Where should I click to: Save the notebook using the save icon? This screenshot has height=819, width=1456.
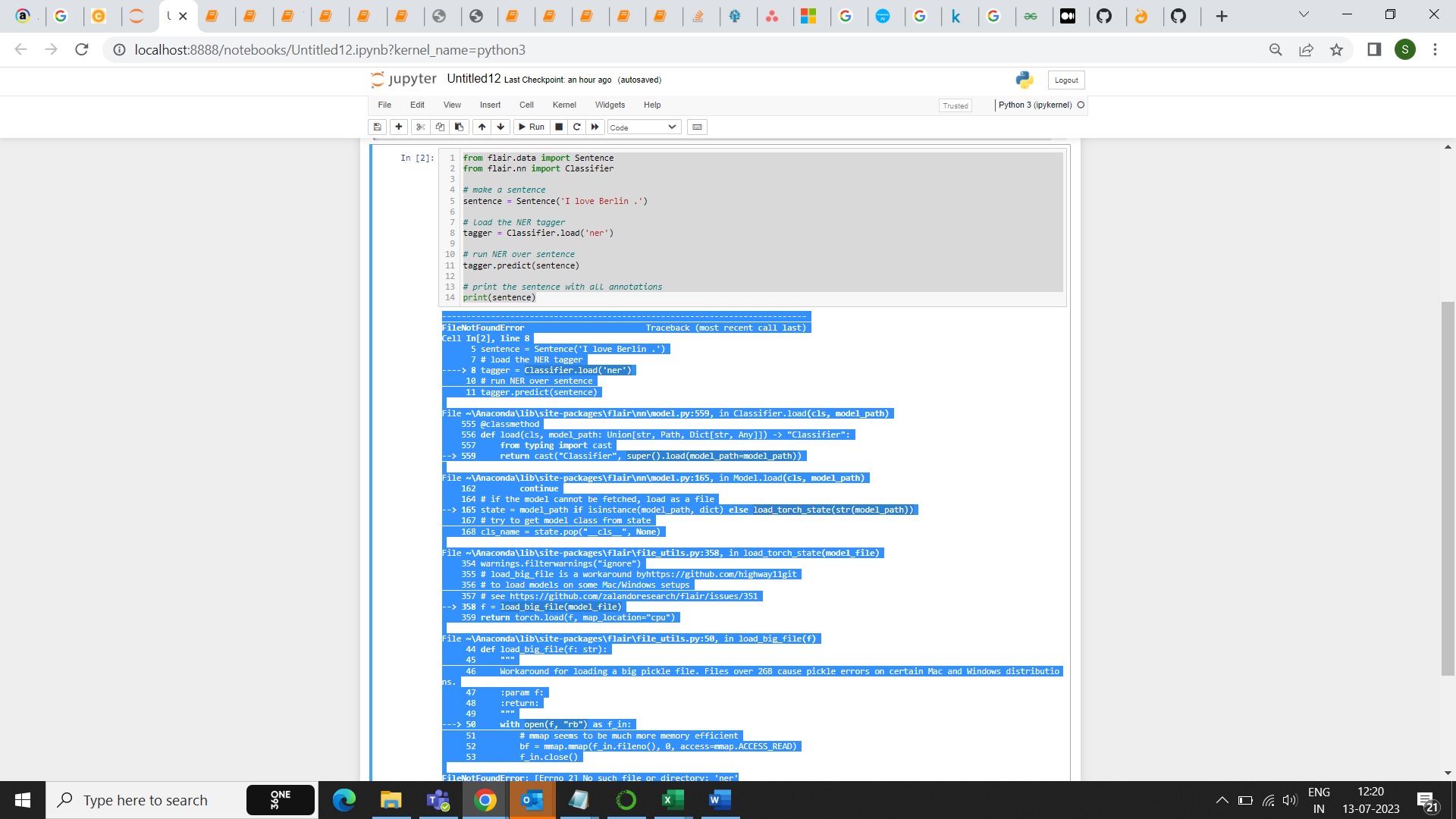click(377, 127)
